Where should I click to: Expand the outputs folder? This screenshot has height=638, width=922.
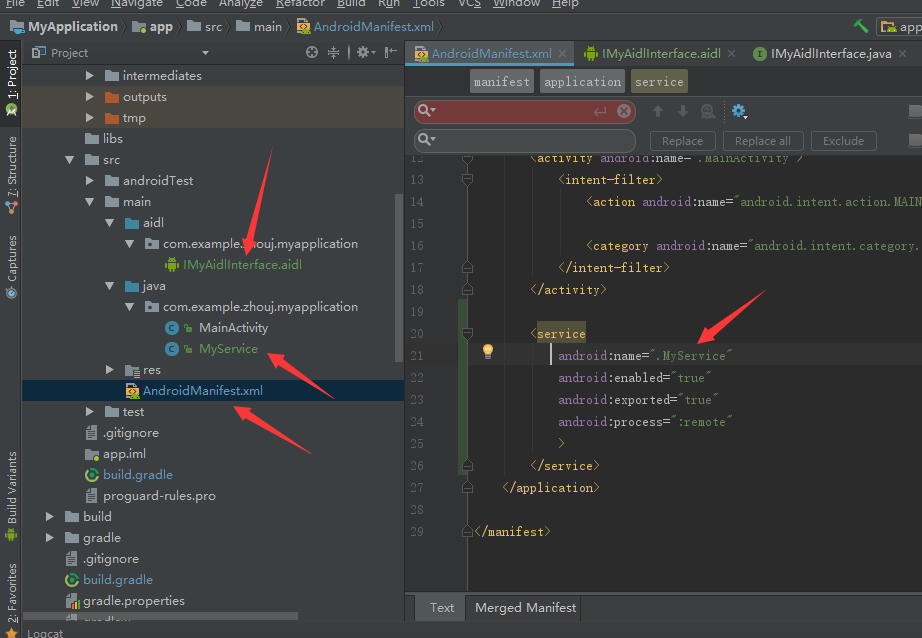90,97
